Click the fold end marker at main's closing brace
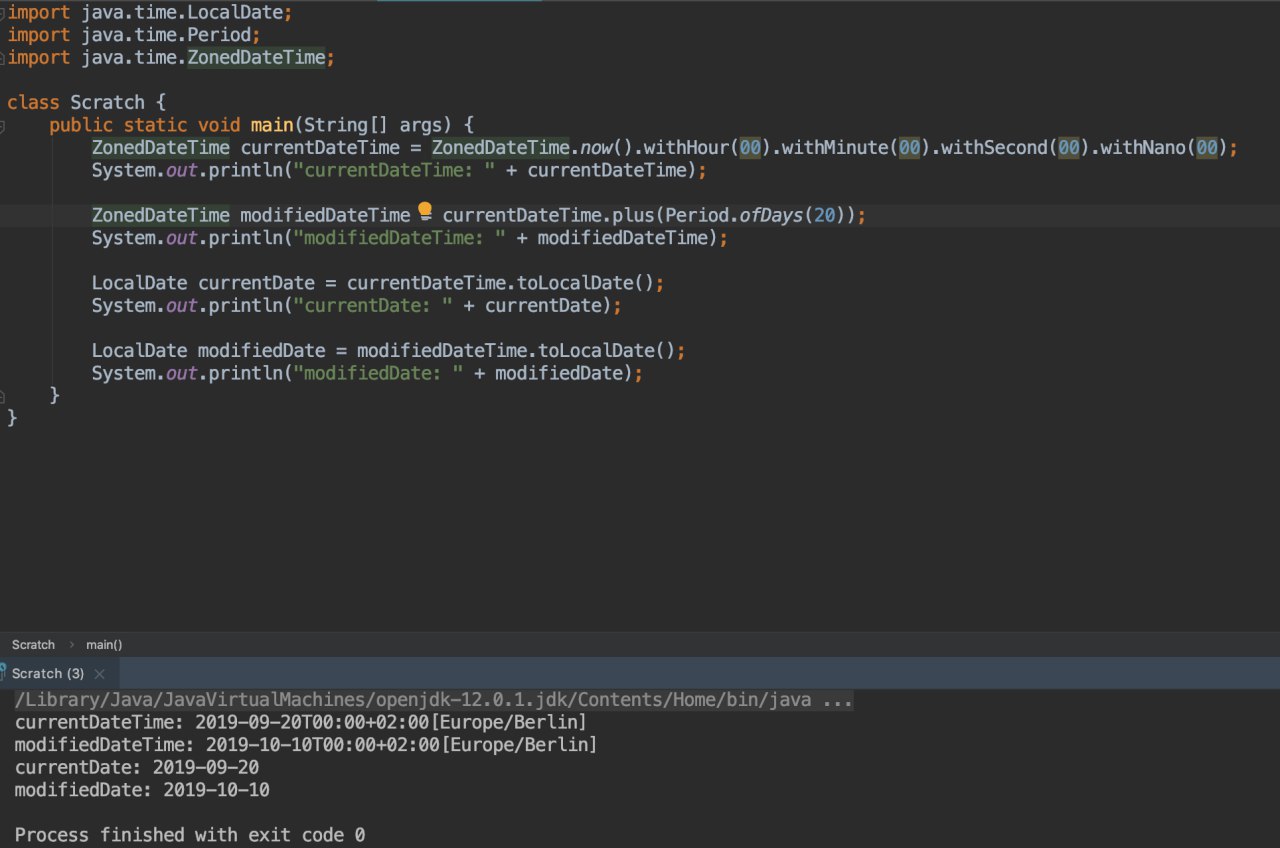This screenshot has width=1280, height=848. pyautogui.click(x=3, y=396)
